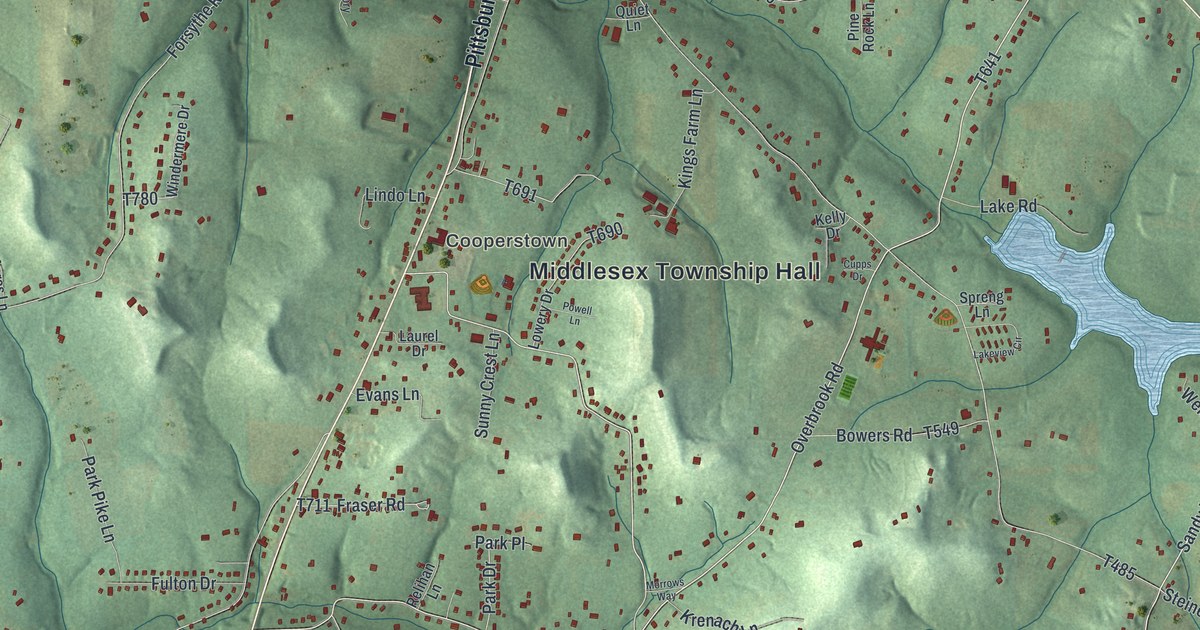Select the Cooperstown place label
Viewport: 1200px width, 630px height.
click(506, 241)
